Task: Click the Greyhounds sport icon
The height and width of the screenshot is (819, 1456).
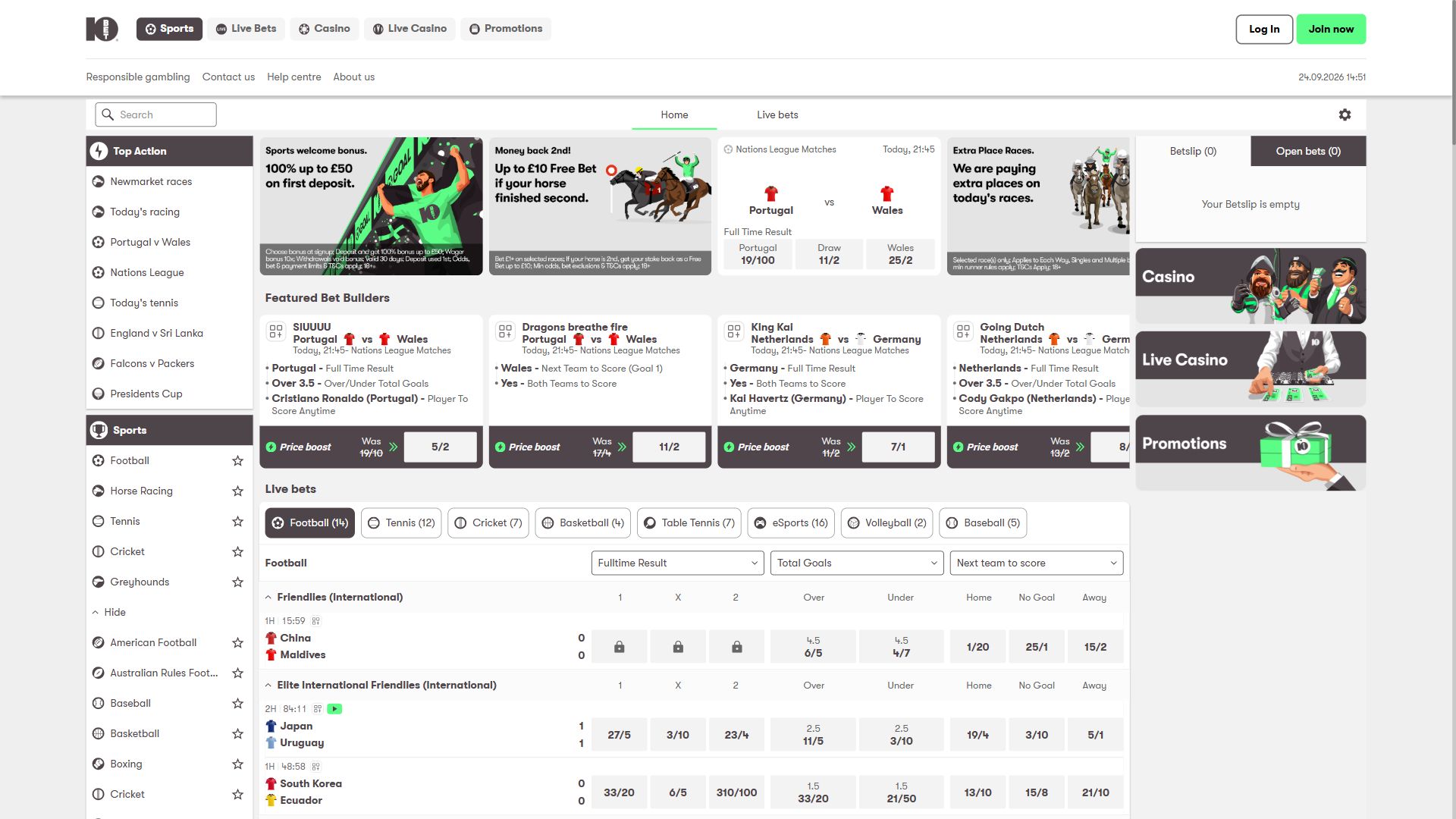Action: [98, 582]
